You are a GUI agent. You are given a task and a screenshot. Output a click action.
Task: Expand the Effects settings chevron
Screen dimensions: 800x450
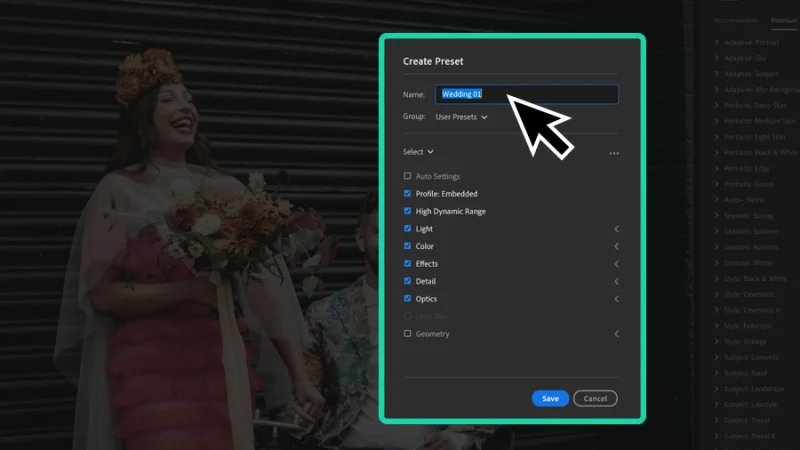[616, 264]
